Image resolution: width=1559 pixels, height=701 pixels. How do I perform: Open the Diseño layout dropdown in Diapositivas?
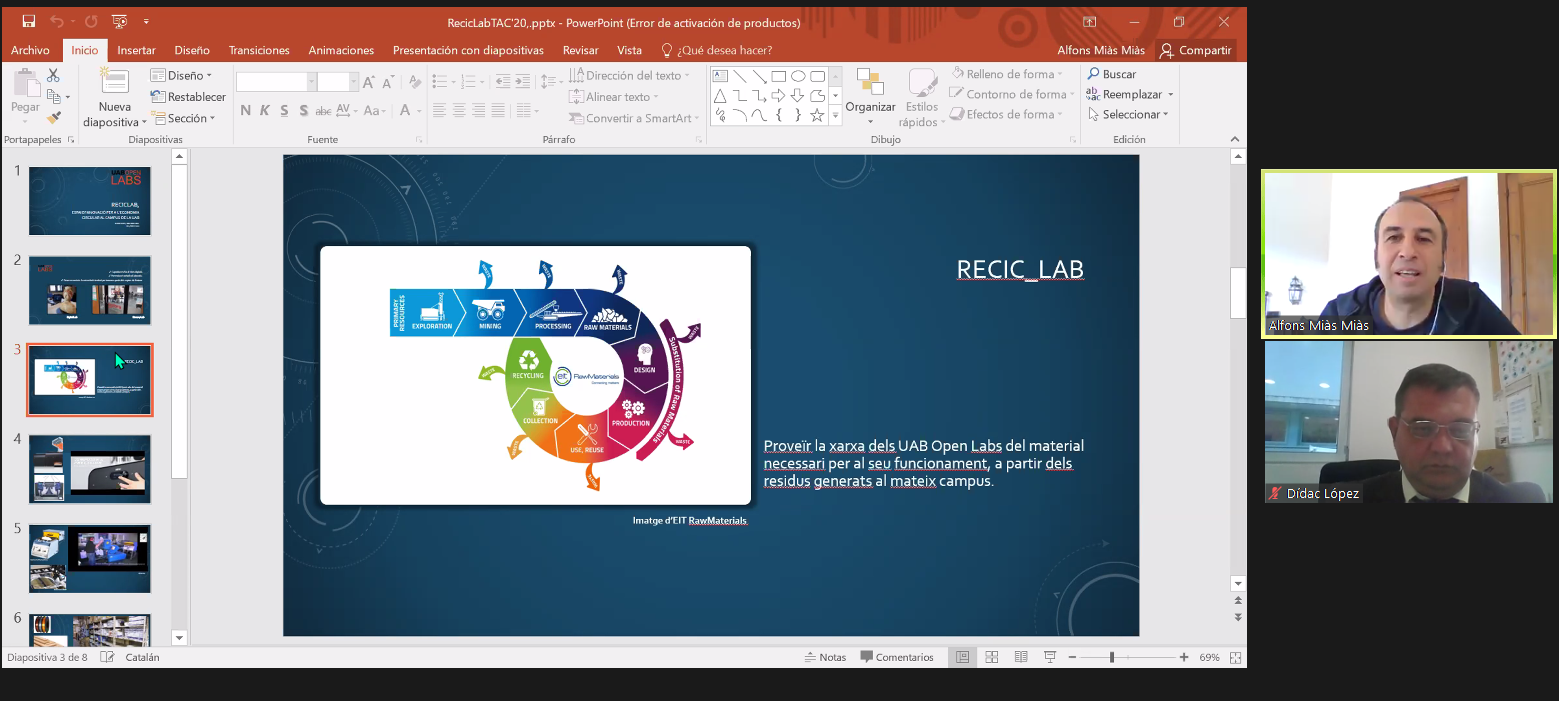point(181,75)
